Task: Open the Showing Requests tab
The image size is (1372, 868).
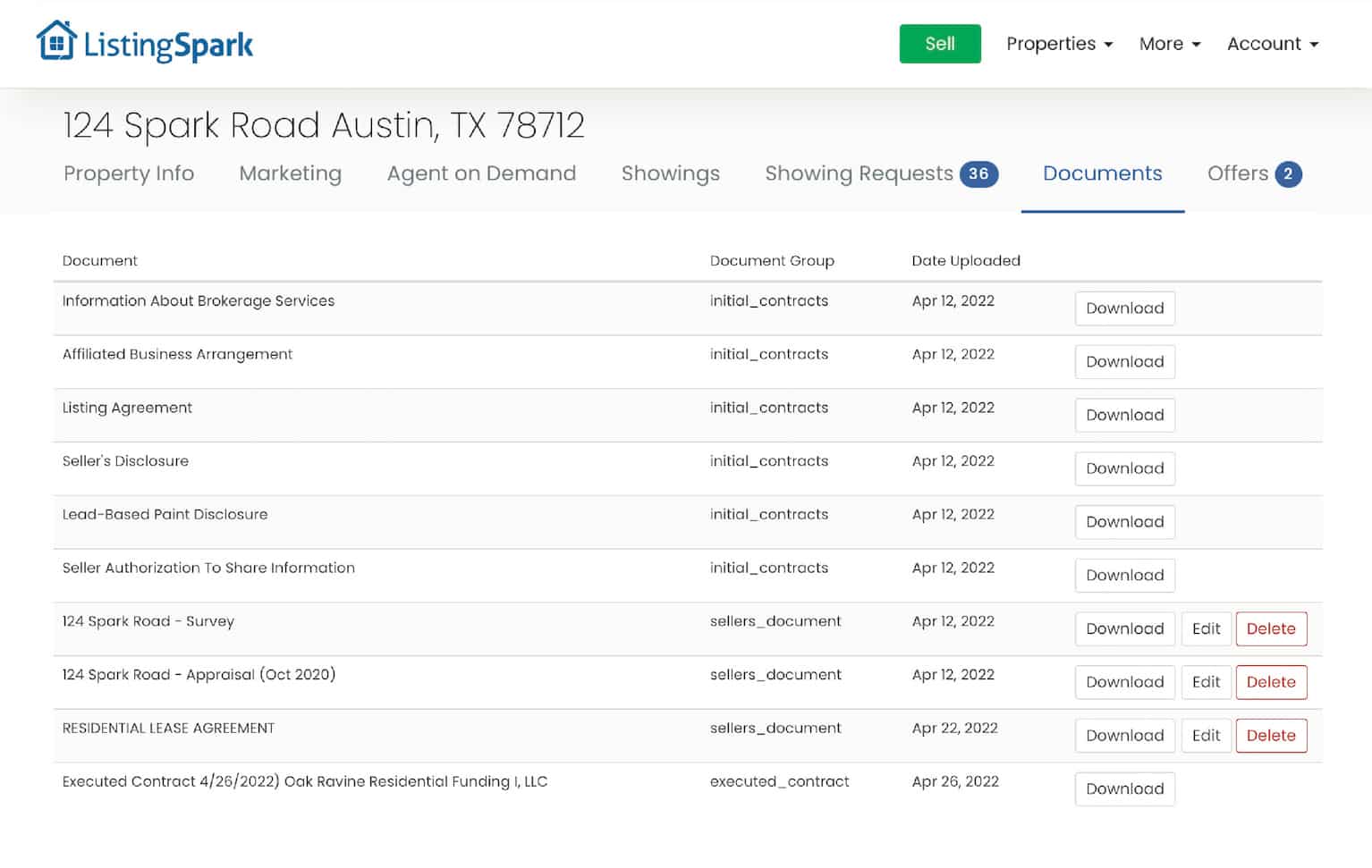Action: 881,173
